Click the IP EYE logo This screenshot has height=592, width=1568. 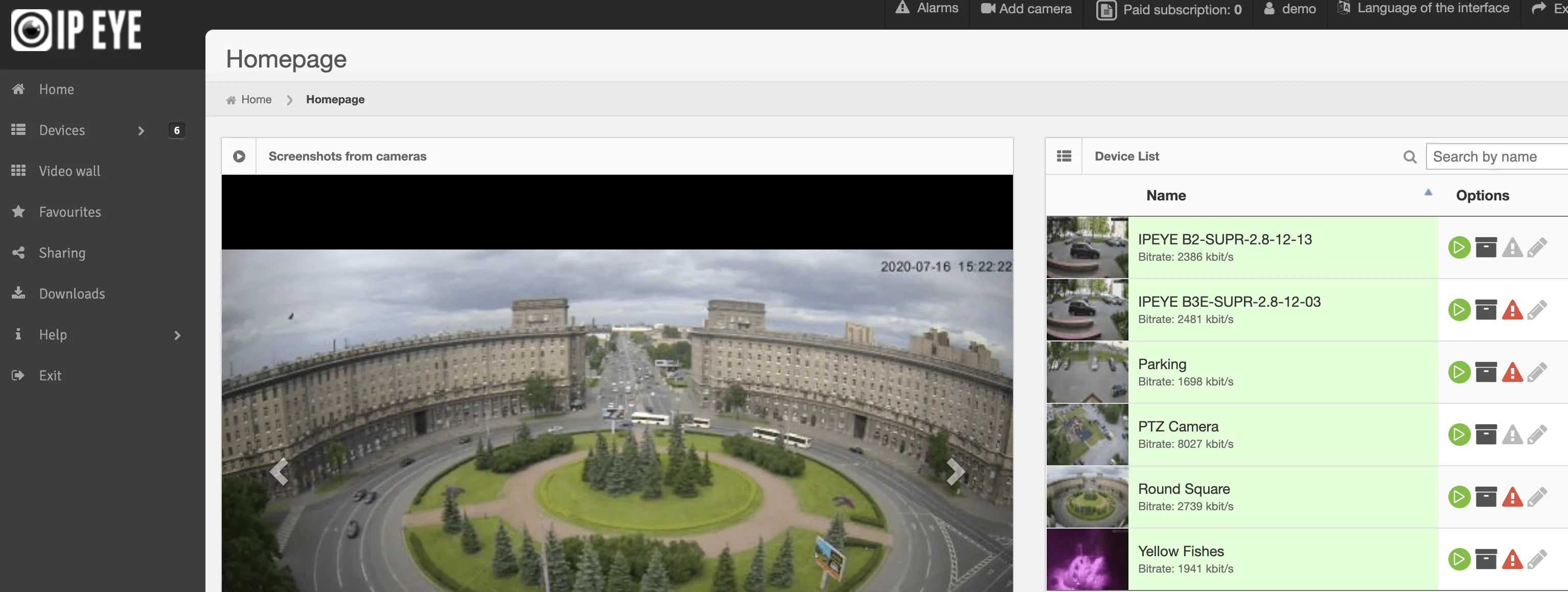(76, 30)
